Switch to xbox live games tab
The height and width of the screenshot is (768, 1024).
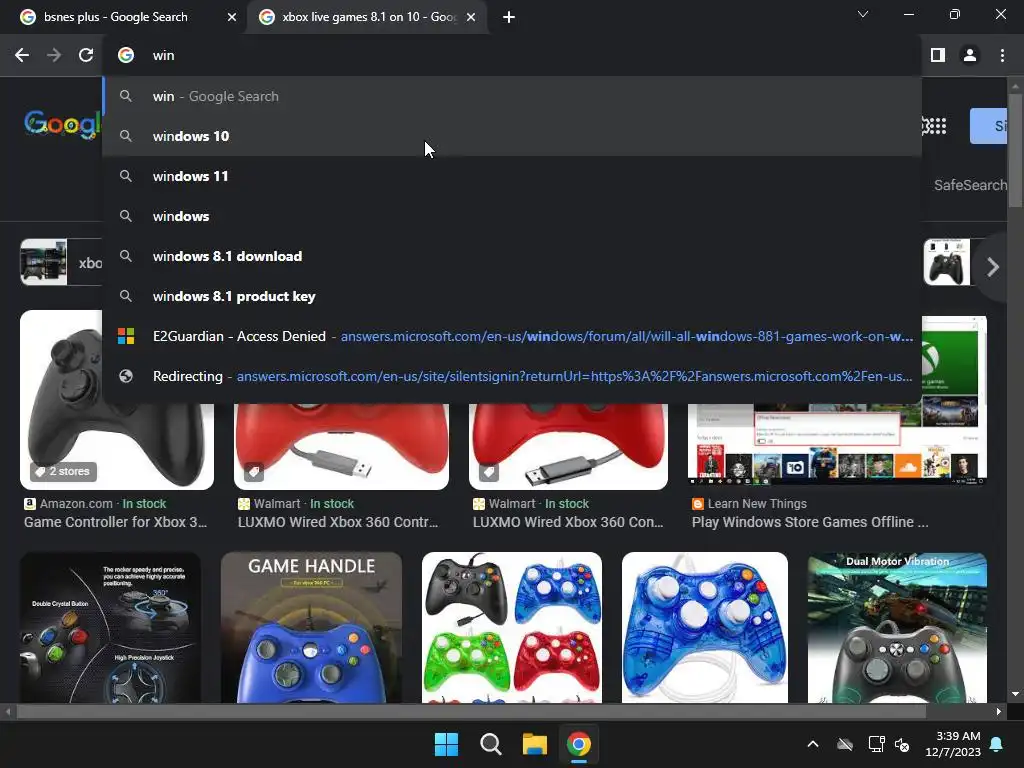pos(369,17)
